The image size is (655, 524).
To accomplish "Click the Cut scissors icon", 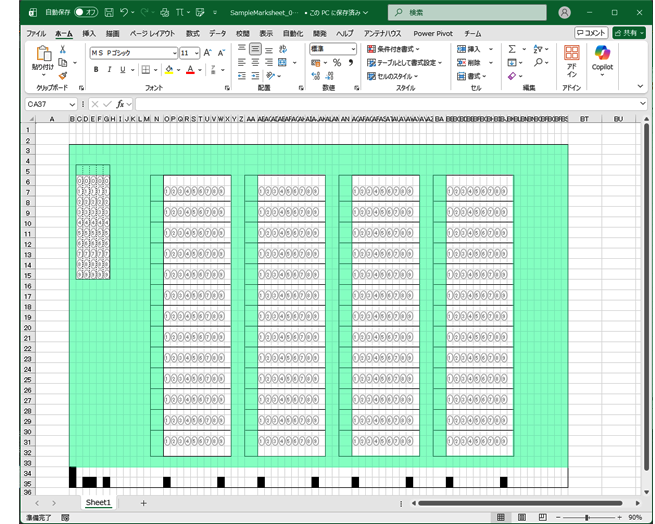I will 63,49.
